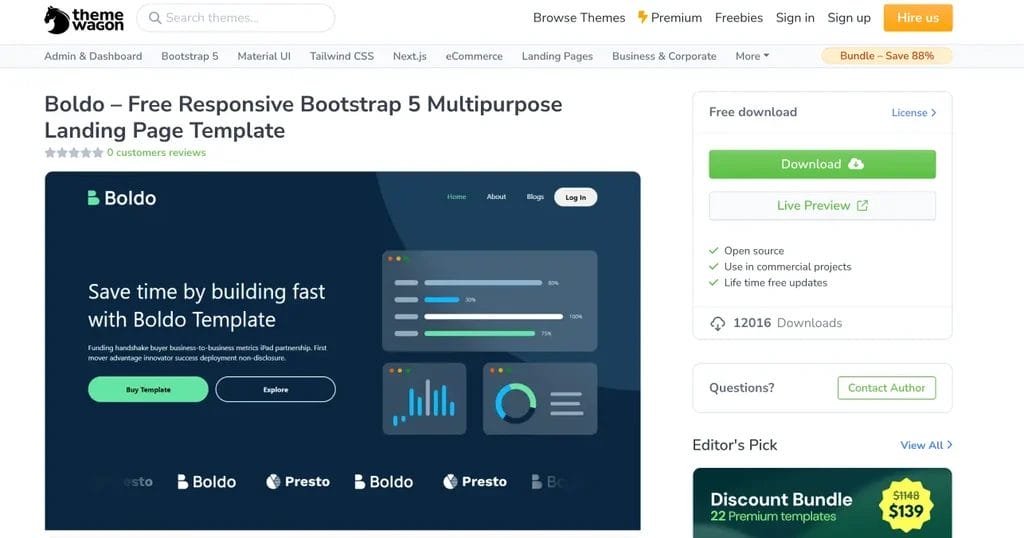This screenshot has width=1024, height=538.
Task: Focus the Search themes field
Action: click(236, 18)
